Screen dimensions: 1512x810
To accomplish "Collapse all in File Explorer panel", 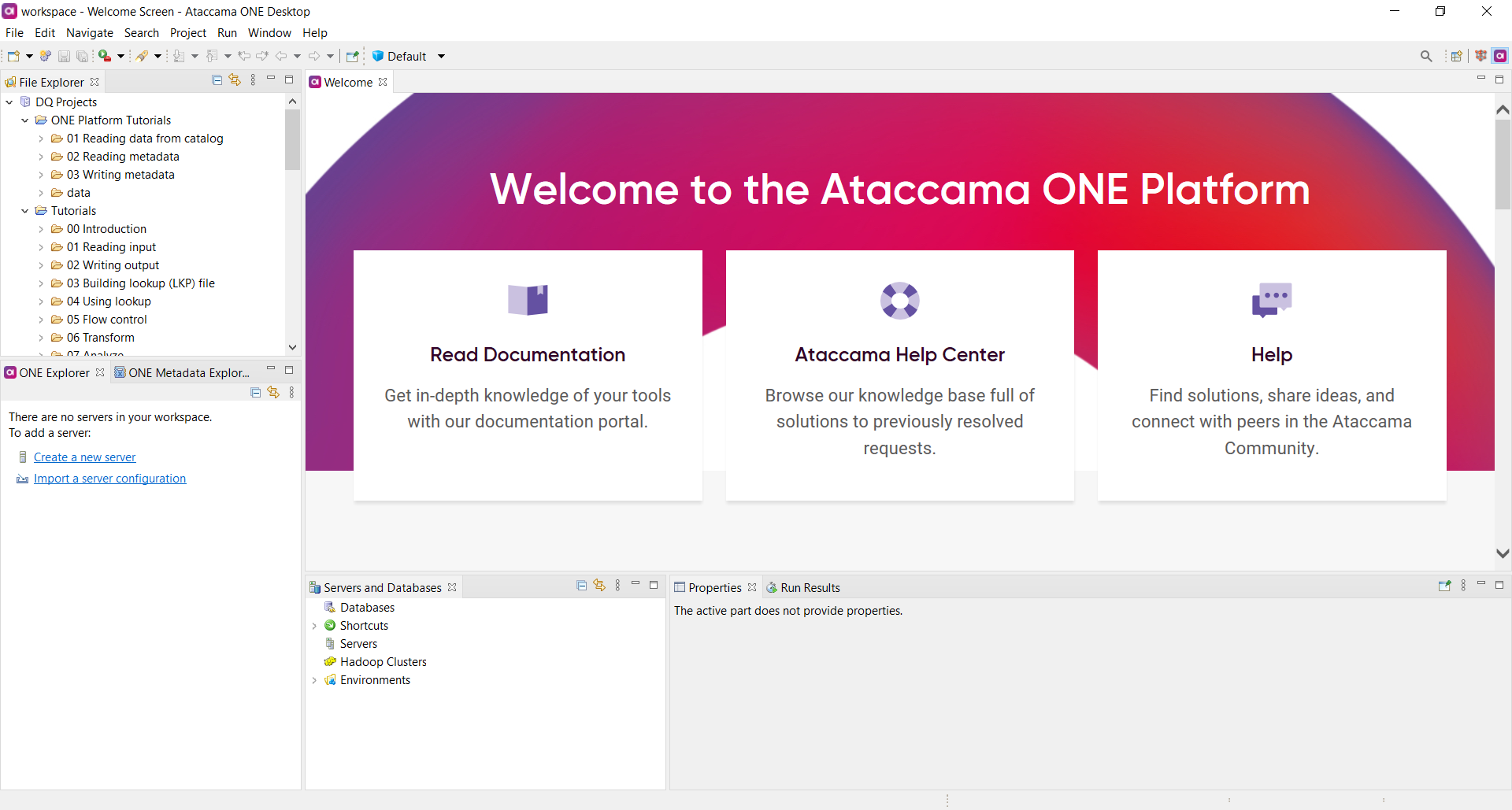I will pyautogui.click(x=217, y=80).
